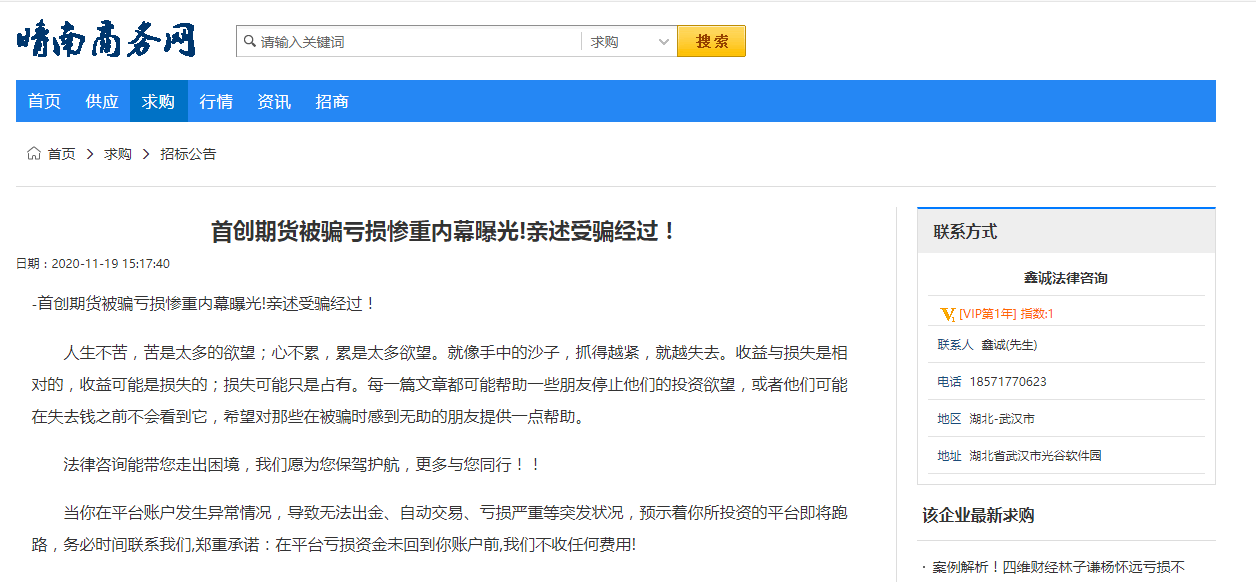Click contact name 鑫诚(先生)
1256x582 pixels.
(x=1009, y=345)
